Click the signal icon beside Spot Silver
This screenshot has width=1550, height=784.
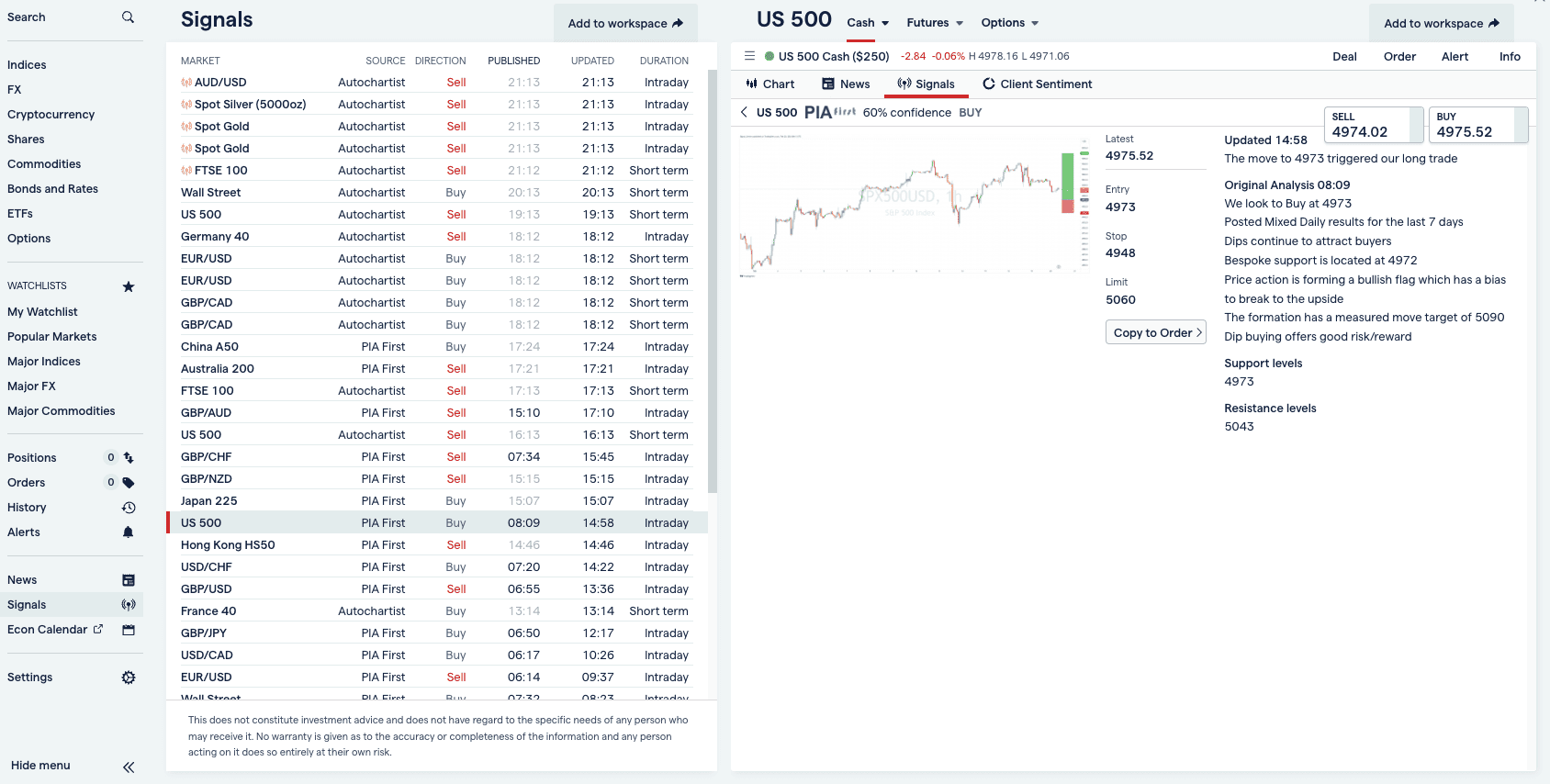[186, 105]
